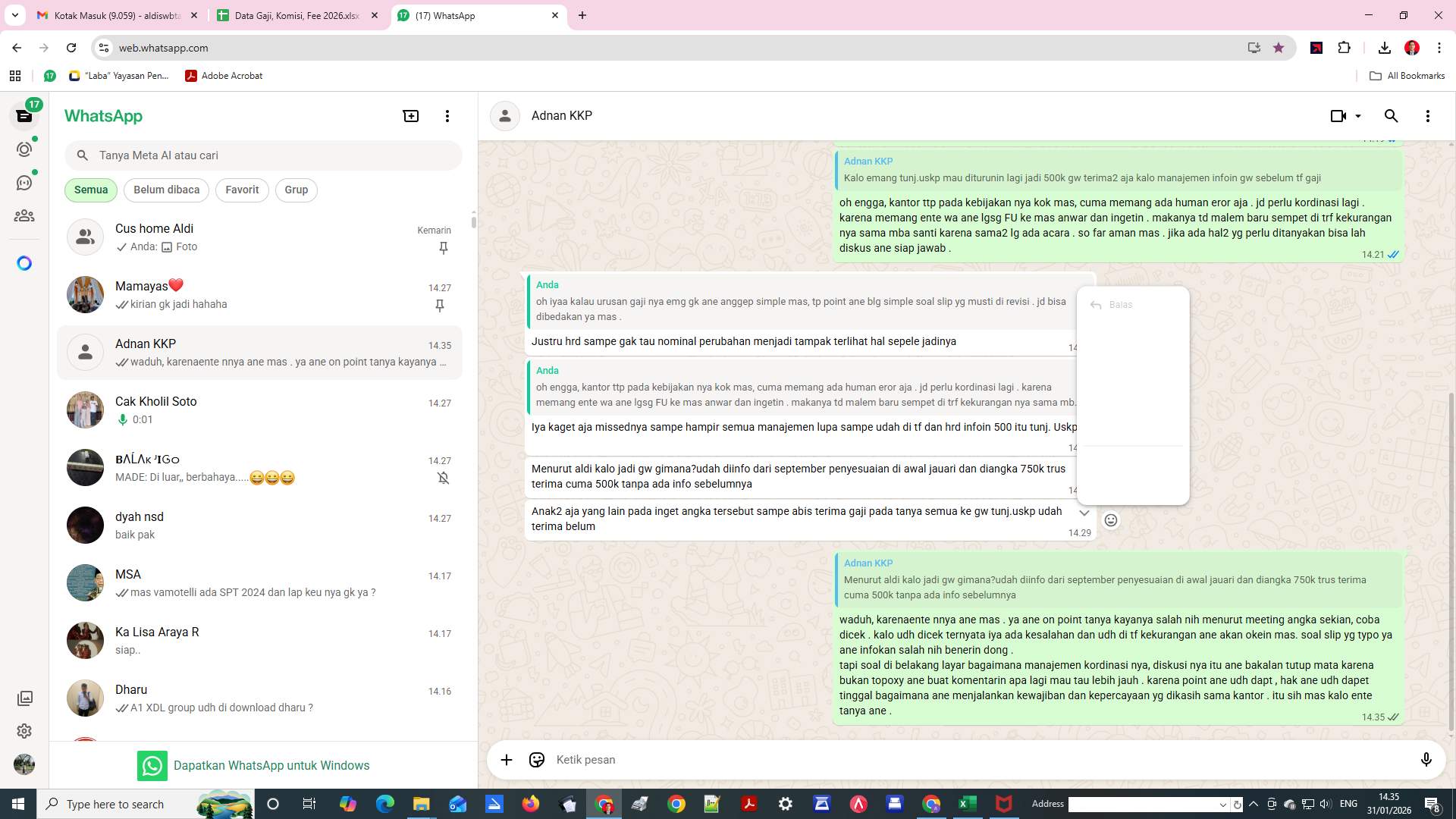This screenshot has width=1456, height=819.
Task: Search within the Adnan KKP conversation
Action: click(1392, 115)
